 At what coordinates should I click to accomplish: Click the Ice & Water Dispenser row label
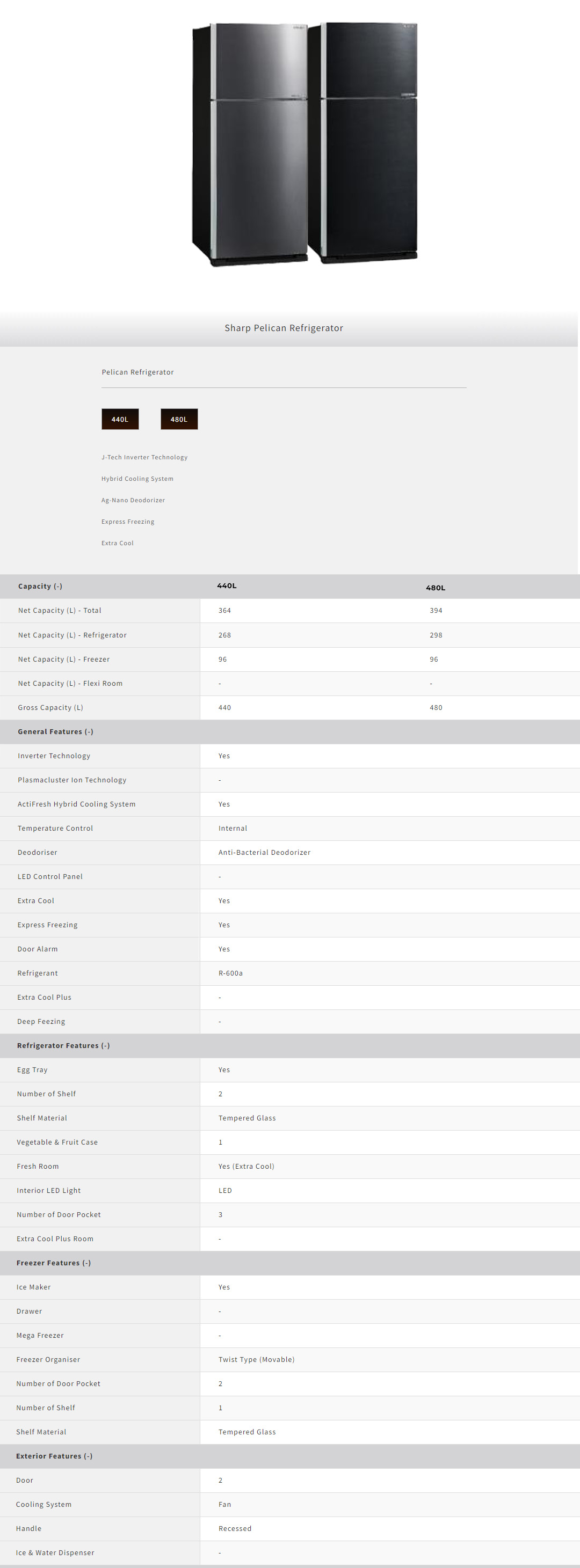[55, 1553]
